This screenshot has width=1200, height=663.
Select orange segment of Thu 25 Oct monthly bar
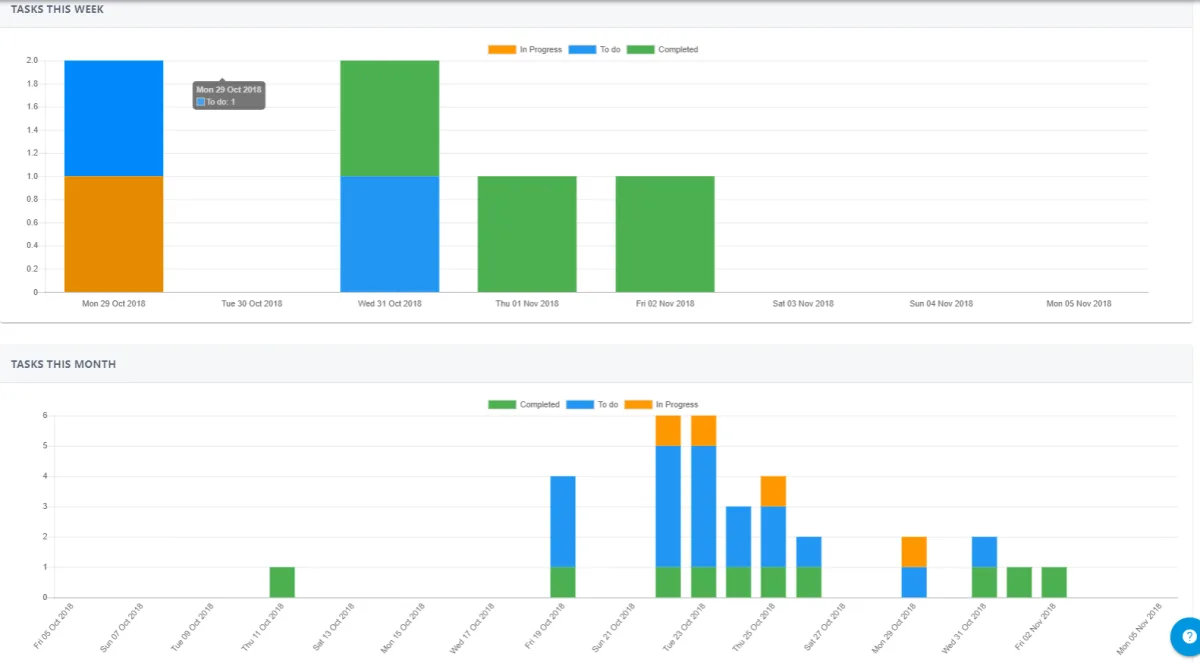pos(774,491)
